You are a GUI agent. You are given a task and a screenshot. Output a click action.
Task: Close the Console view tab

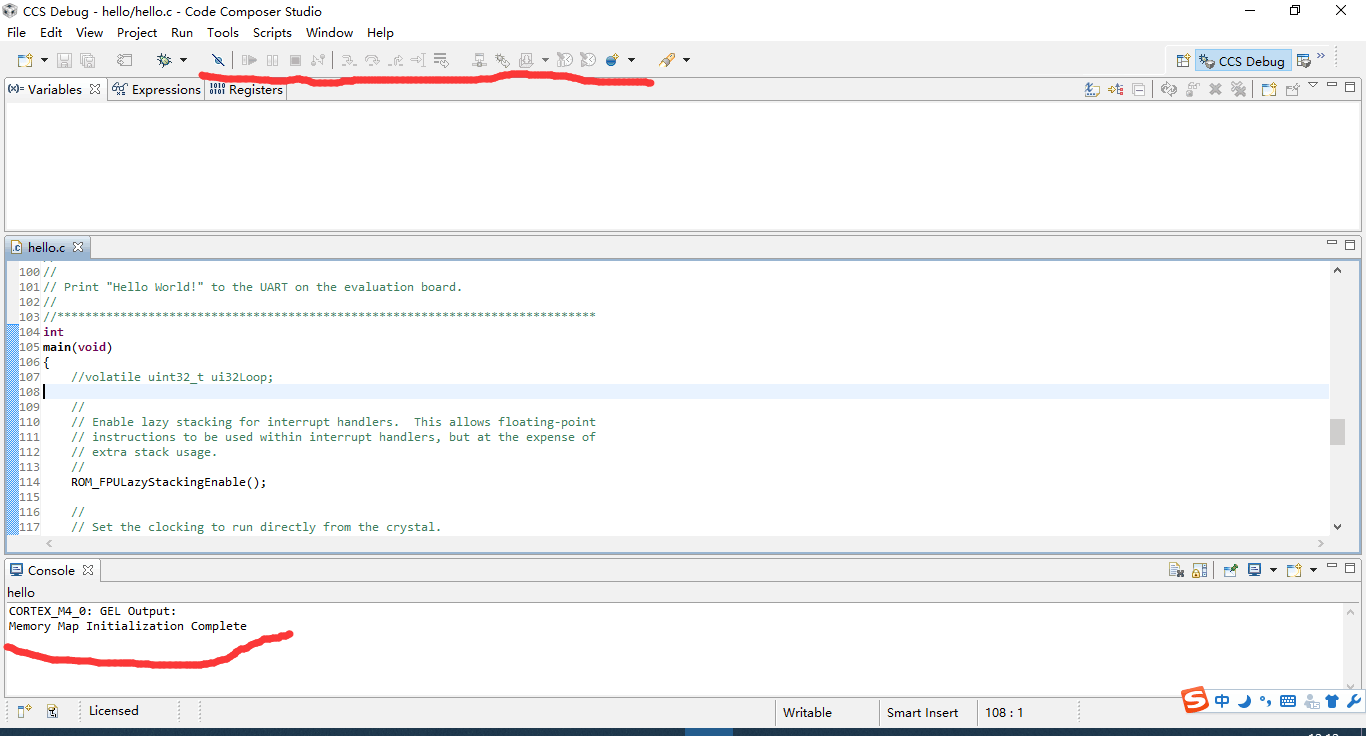click(88, 570)
